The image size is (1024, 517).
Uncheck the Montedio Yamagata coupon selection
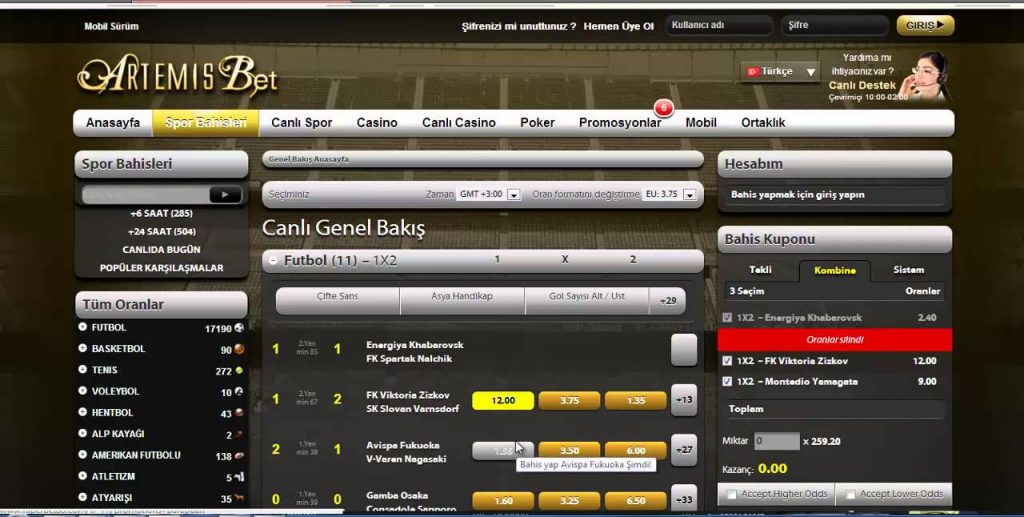727,381
